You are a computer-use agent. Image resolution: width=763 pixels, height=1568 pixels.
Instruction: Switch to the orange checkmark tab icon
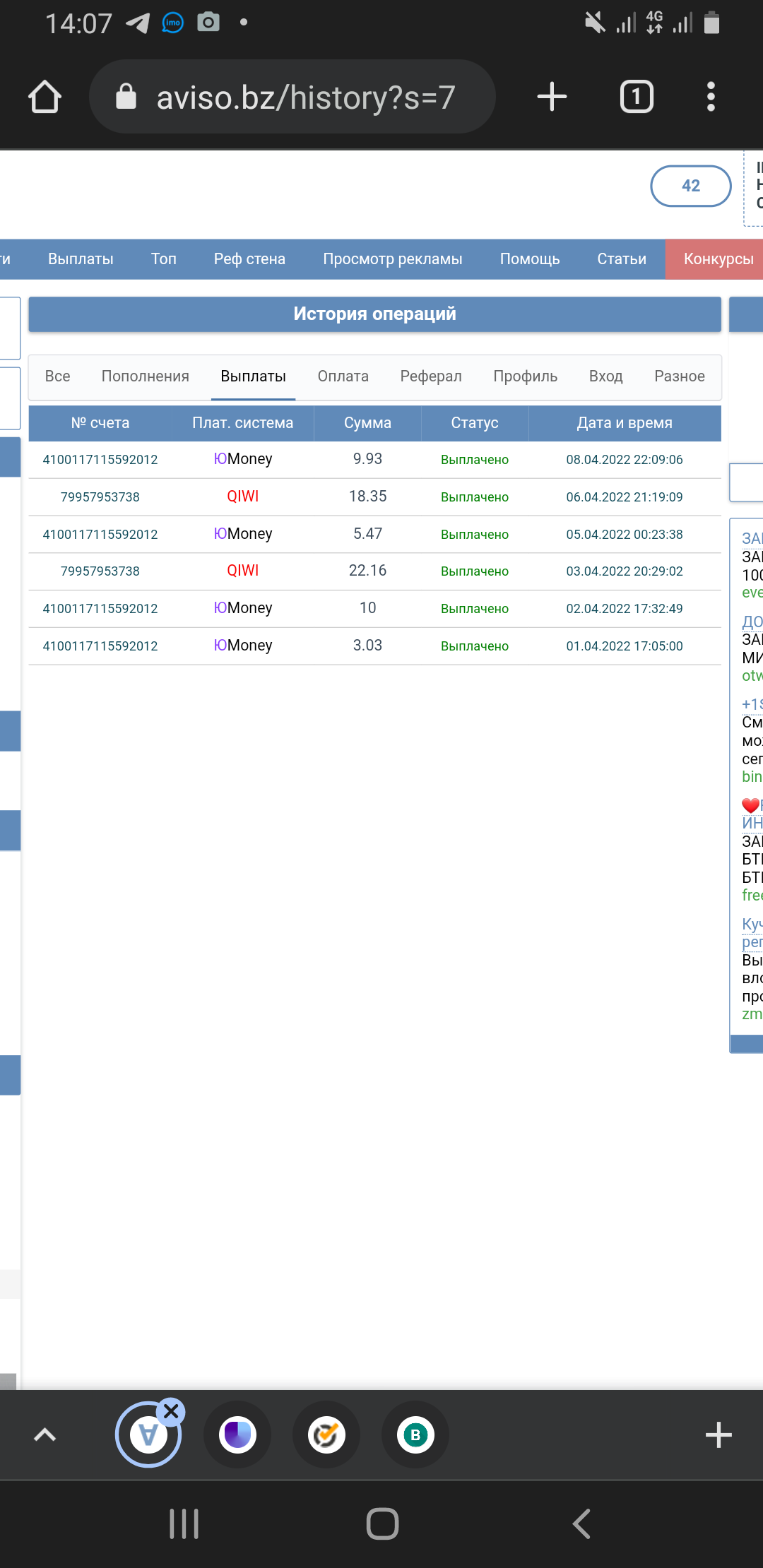[x=326, y=1435]
